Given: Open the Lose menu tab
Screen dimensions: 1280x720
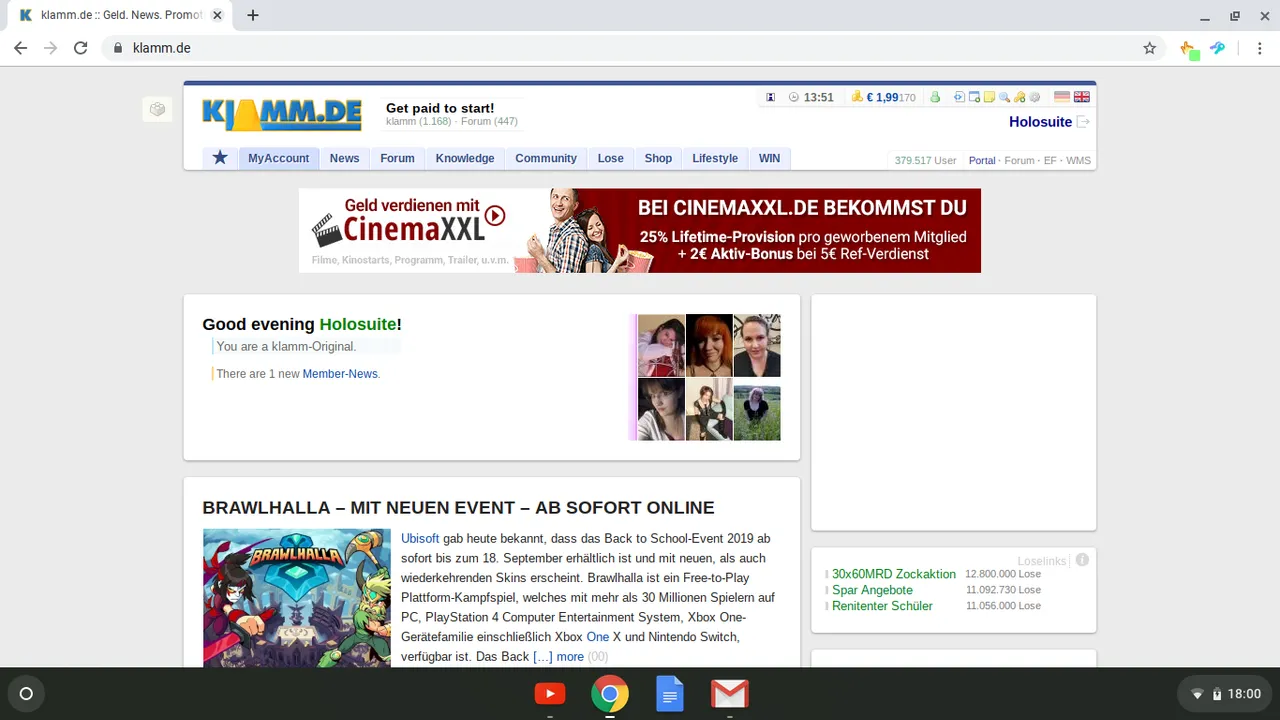Looking at the screenshot, I should (611, 158).
